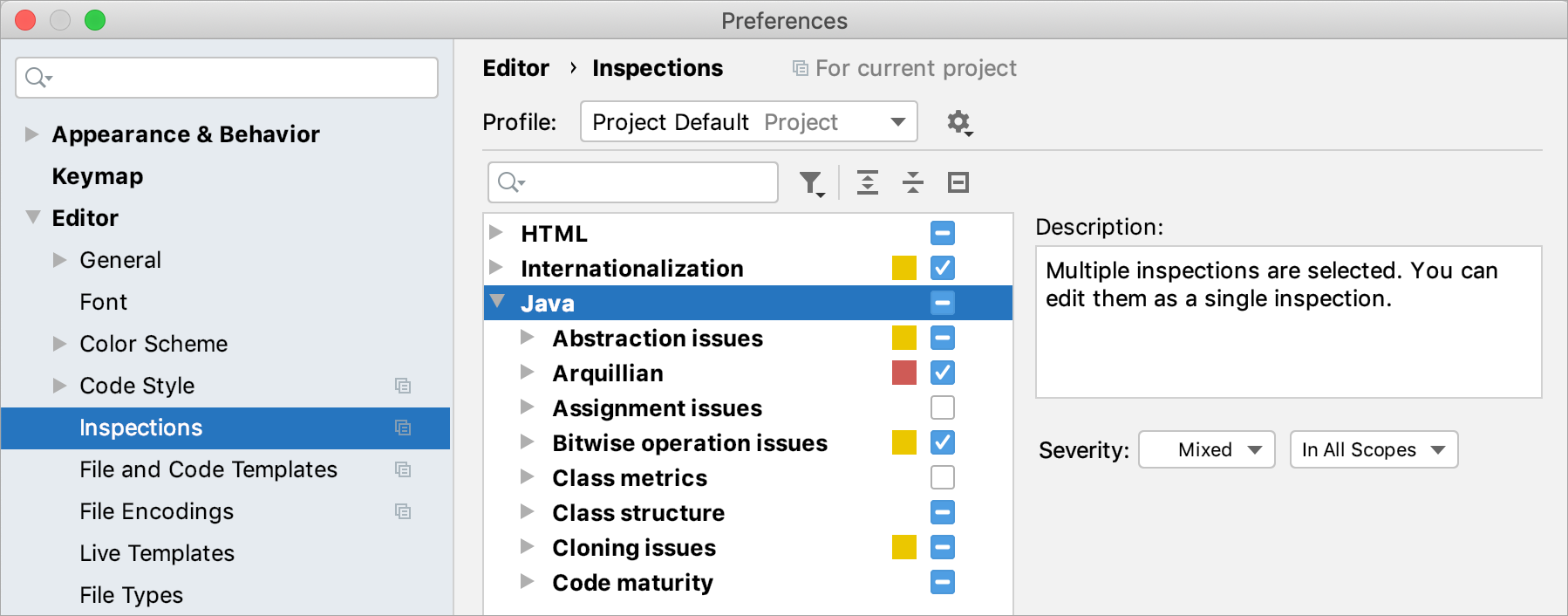The image size is (1568, 616).
Task: Open the filter inspections funnel menu
Action: tap(812, 183)
